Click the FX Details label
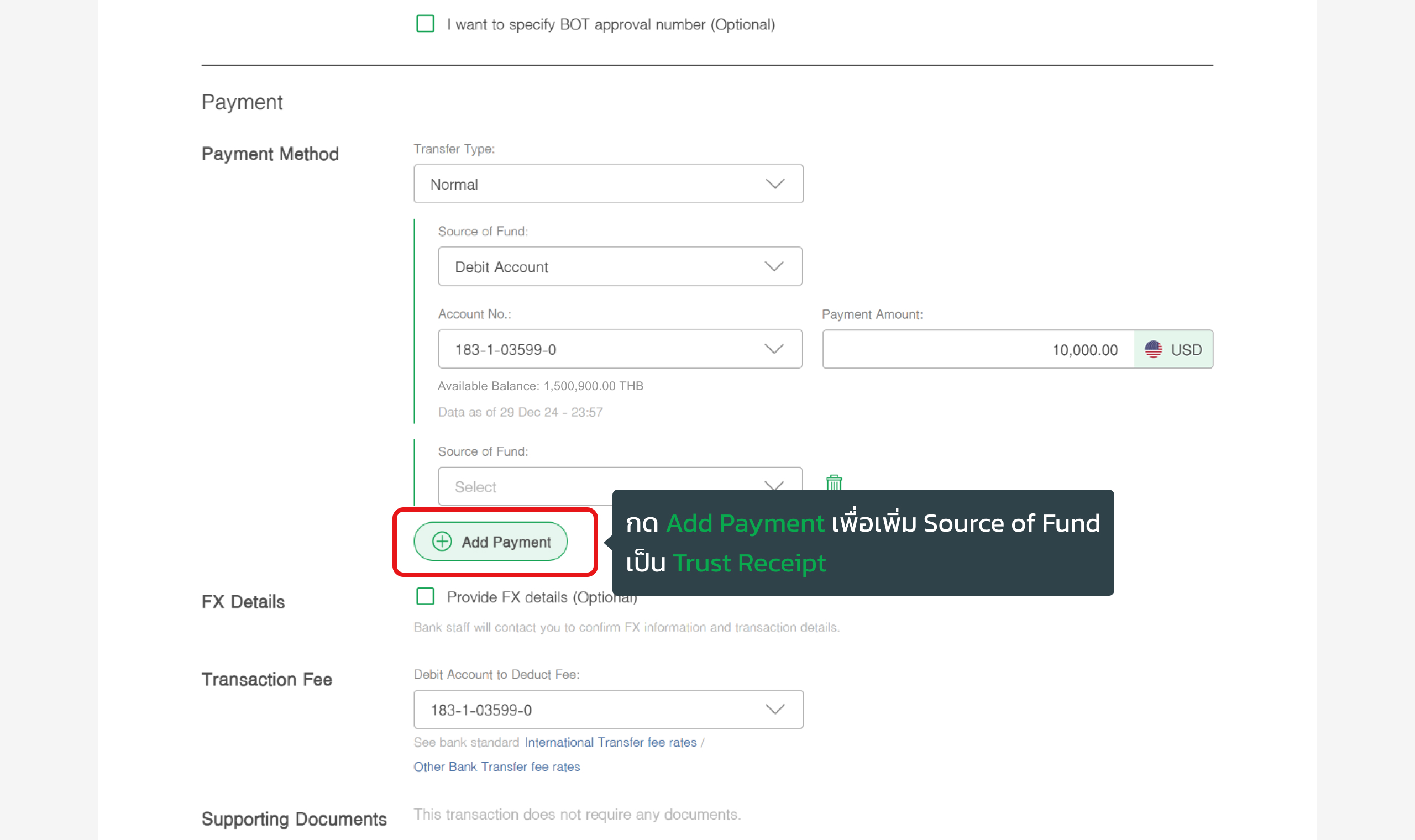 (x=243, y=602)
